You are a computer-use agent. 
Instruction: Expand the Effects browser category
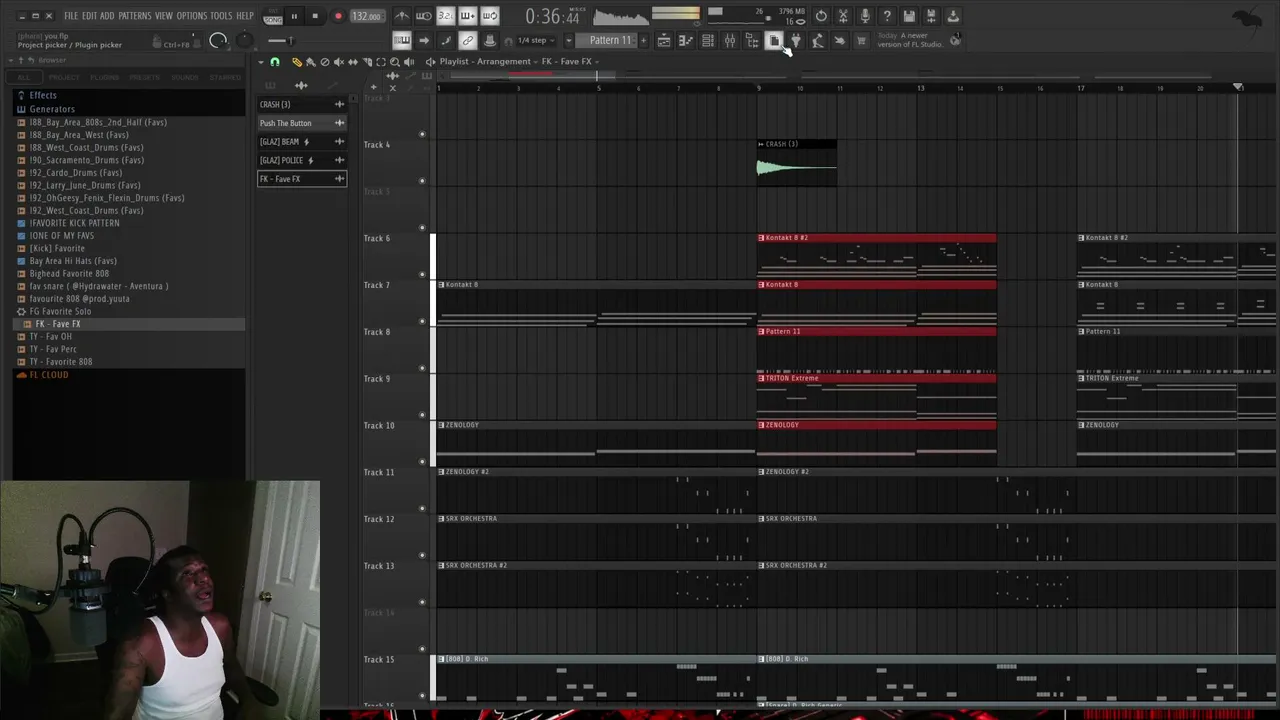42,96
